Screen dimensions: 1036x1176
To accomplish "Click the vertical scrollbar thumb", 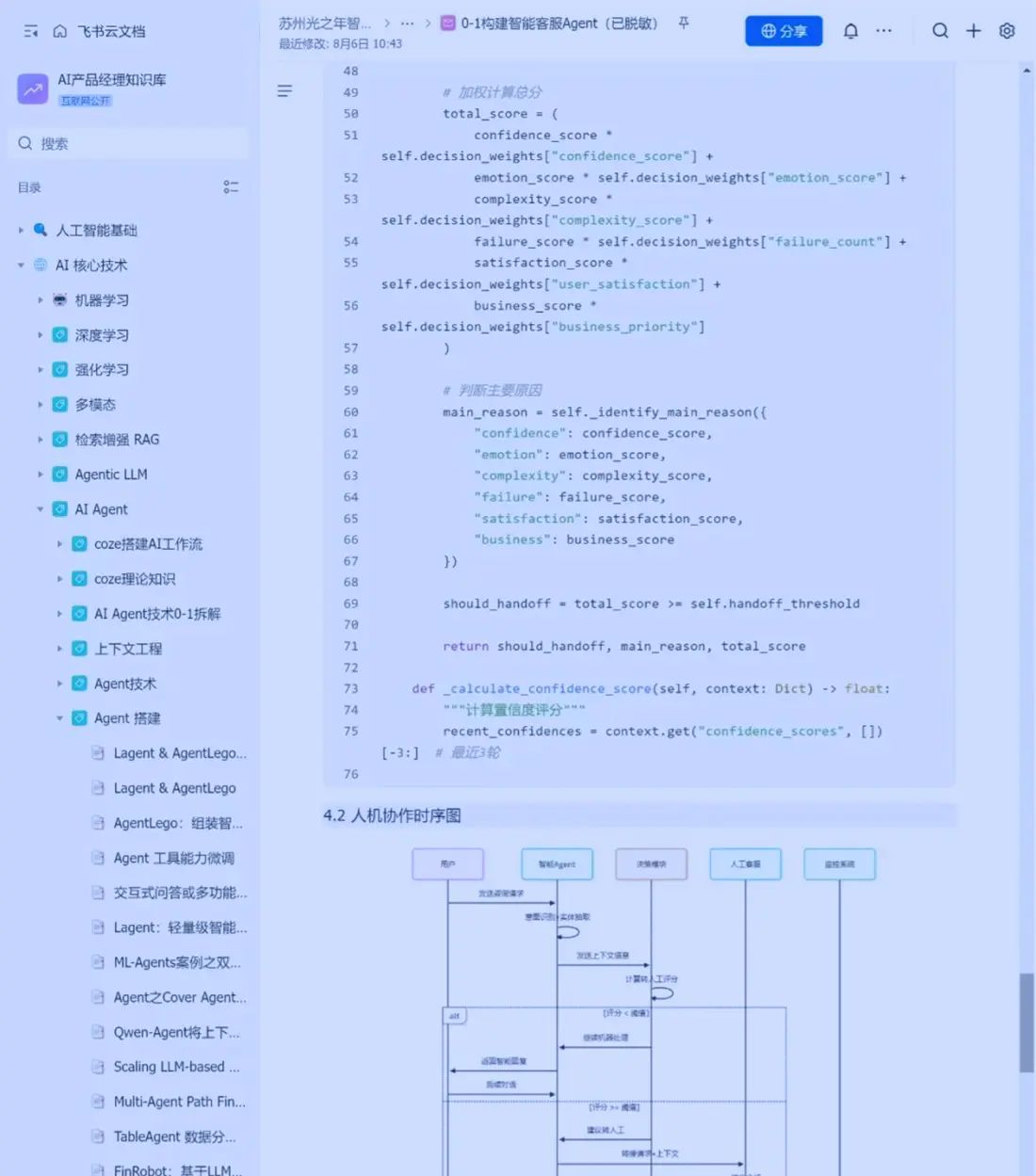I will [x=1026, y=1022].
